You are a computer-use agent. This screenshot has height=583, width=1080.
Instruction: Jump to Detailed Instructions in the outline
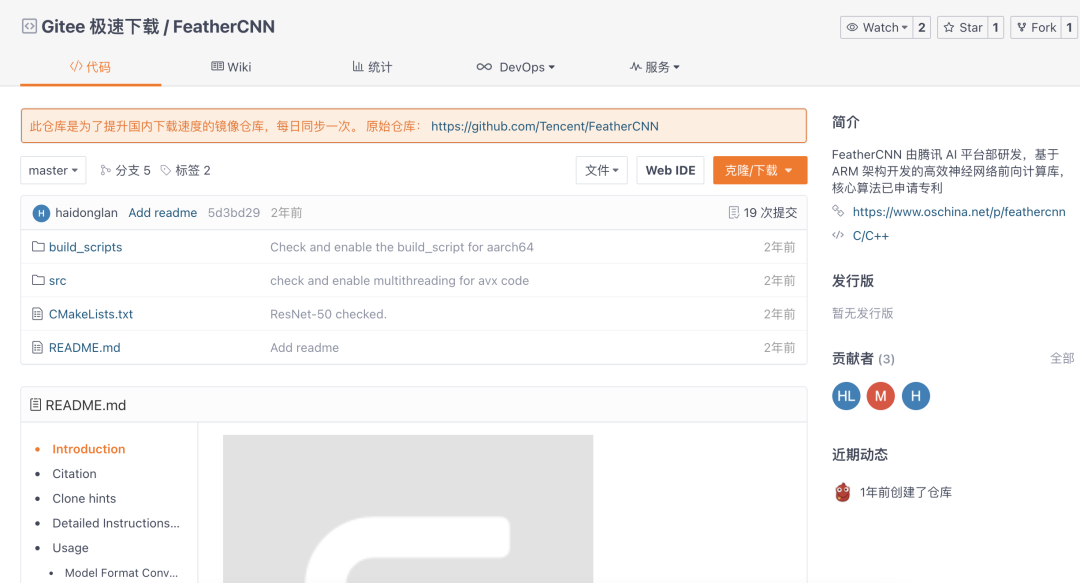[116, 523]
